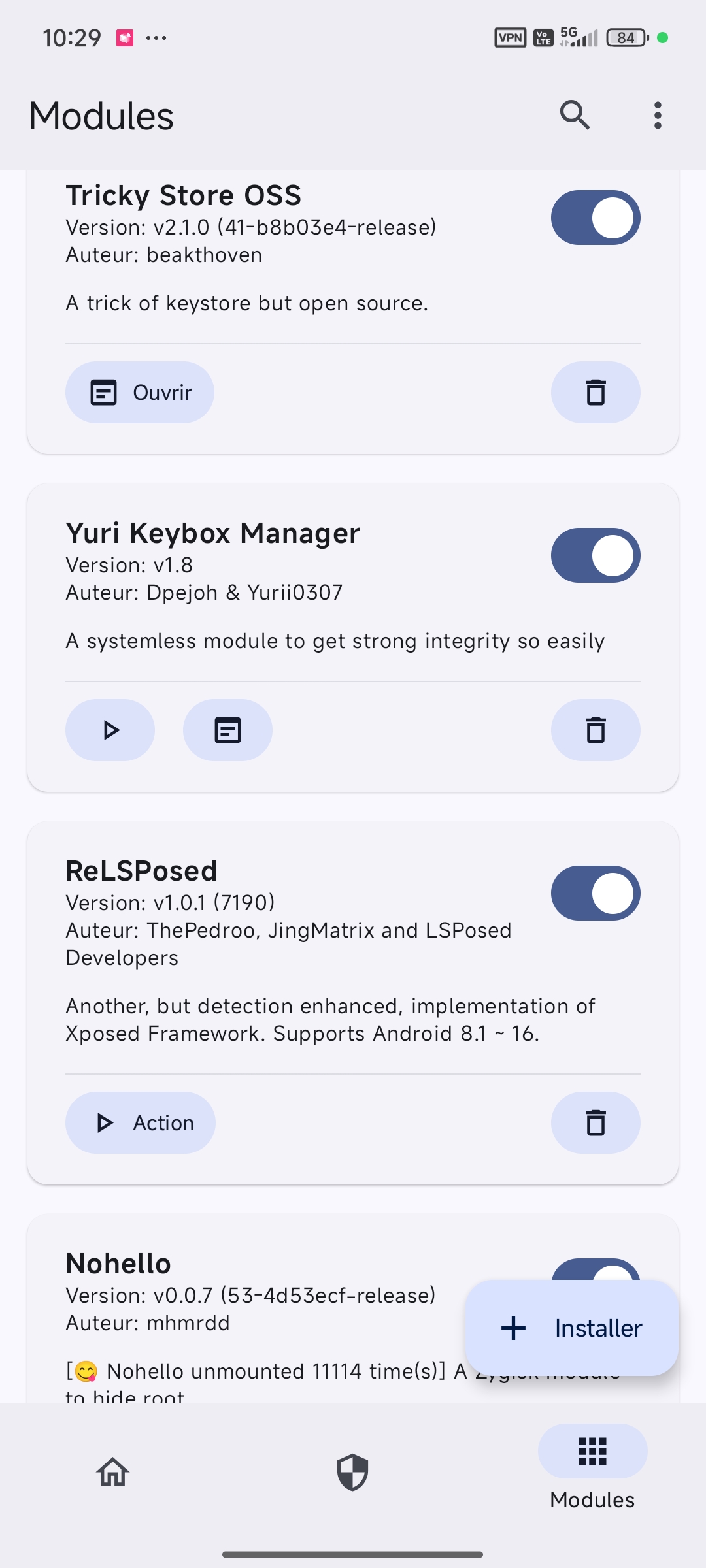Toggle the Nohello module switch

pos(596,1269)
